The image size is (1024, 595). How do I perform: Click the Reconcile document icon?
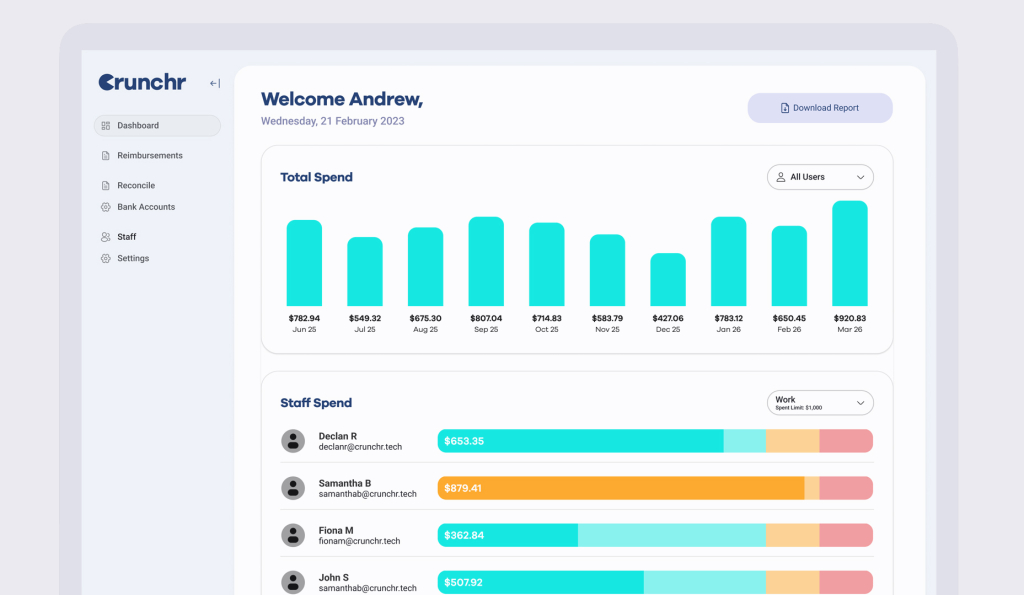click(x=106, y=185)
